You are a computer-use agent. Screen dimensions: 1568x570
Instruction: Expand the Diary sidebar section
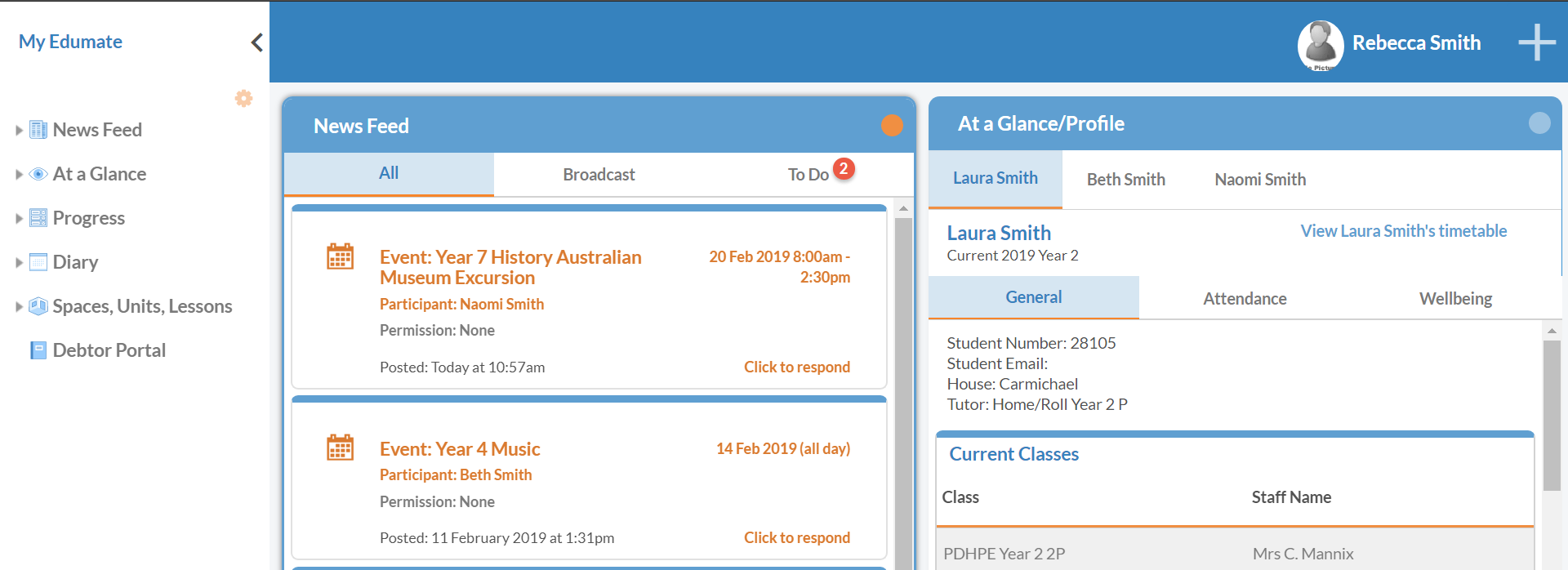point(19,262)
